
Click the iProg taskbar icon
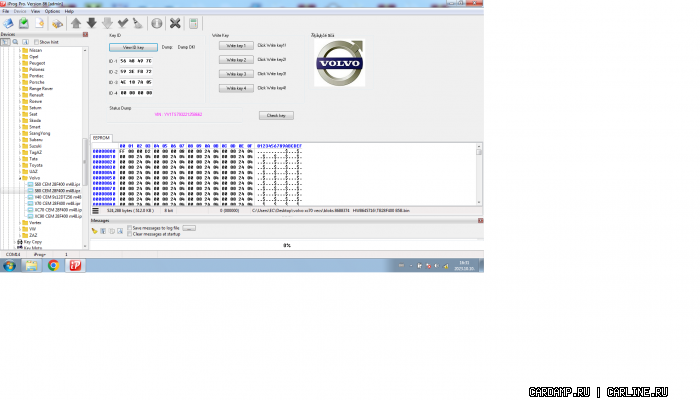(75, 266)
